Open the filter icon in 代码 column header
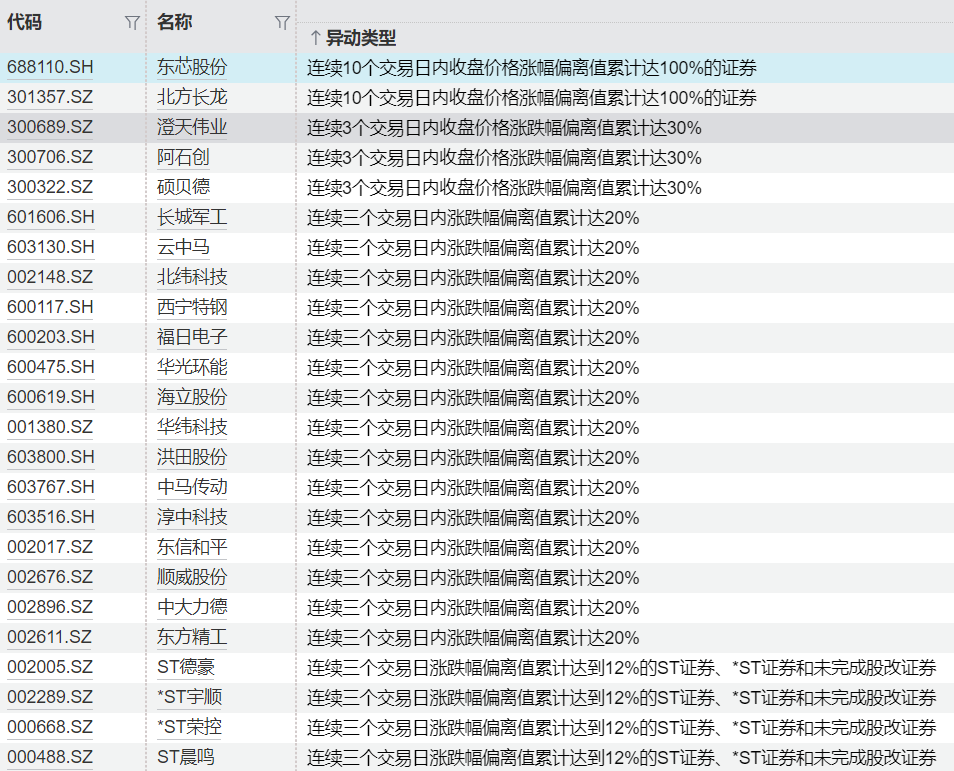This screenshot has height=771, width=954. (132, 23)
